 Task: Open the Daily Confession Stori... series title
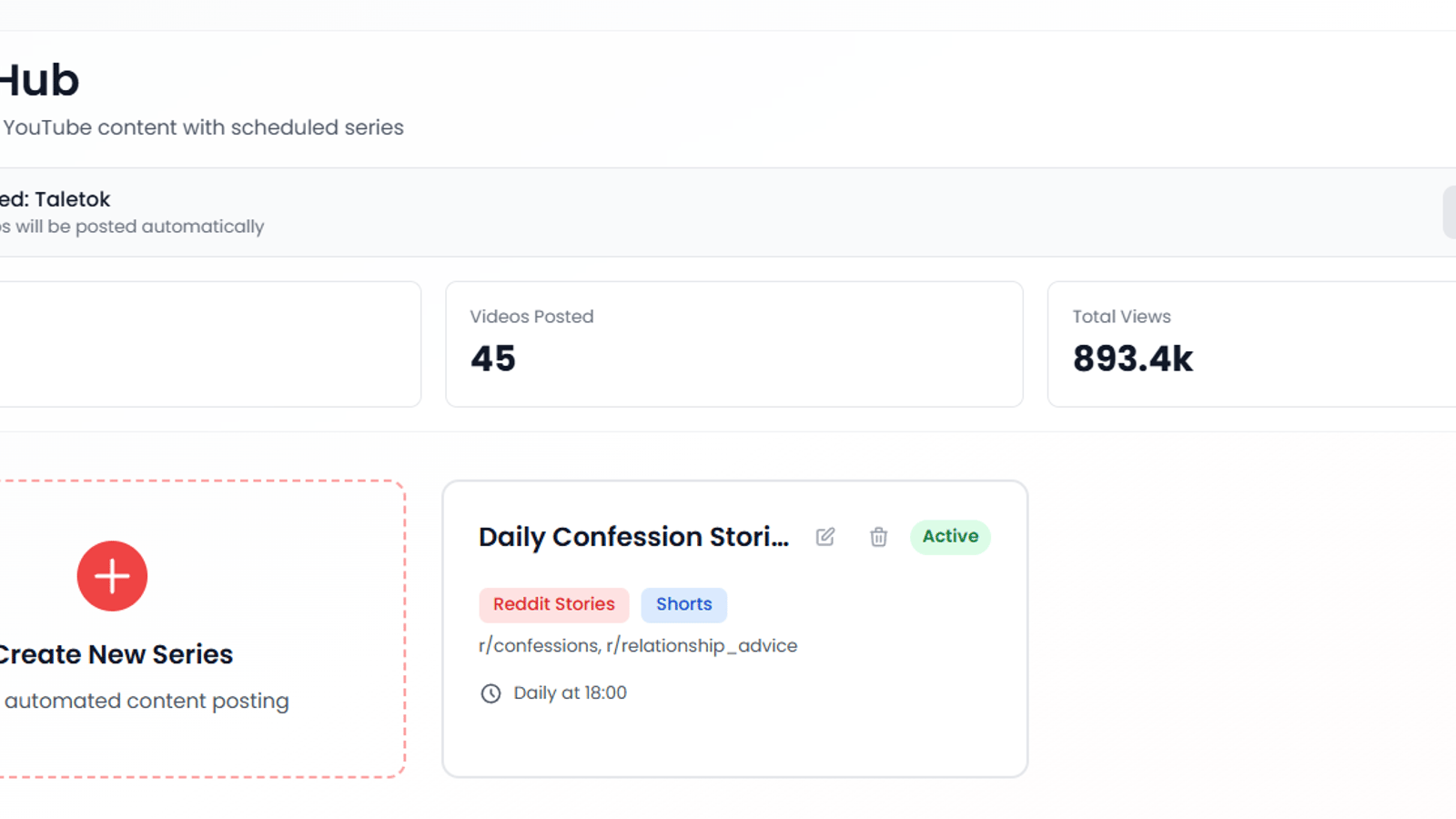633,537
